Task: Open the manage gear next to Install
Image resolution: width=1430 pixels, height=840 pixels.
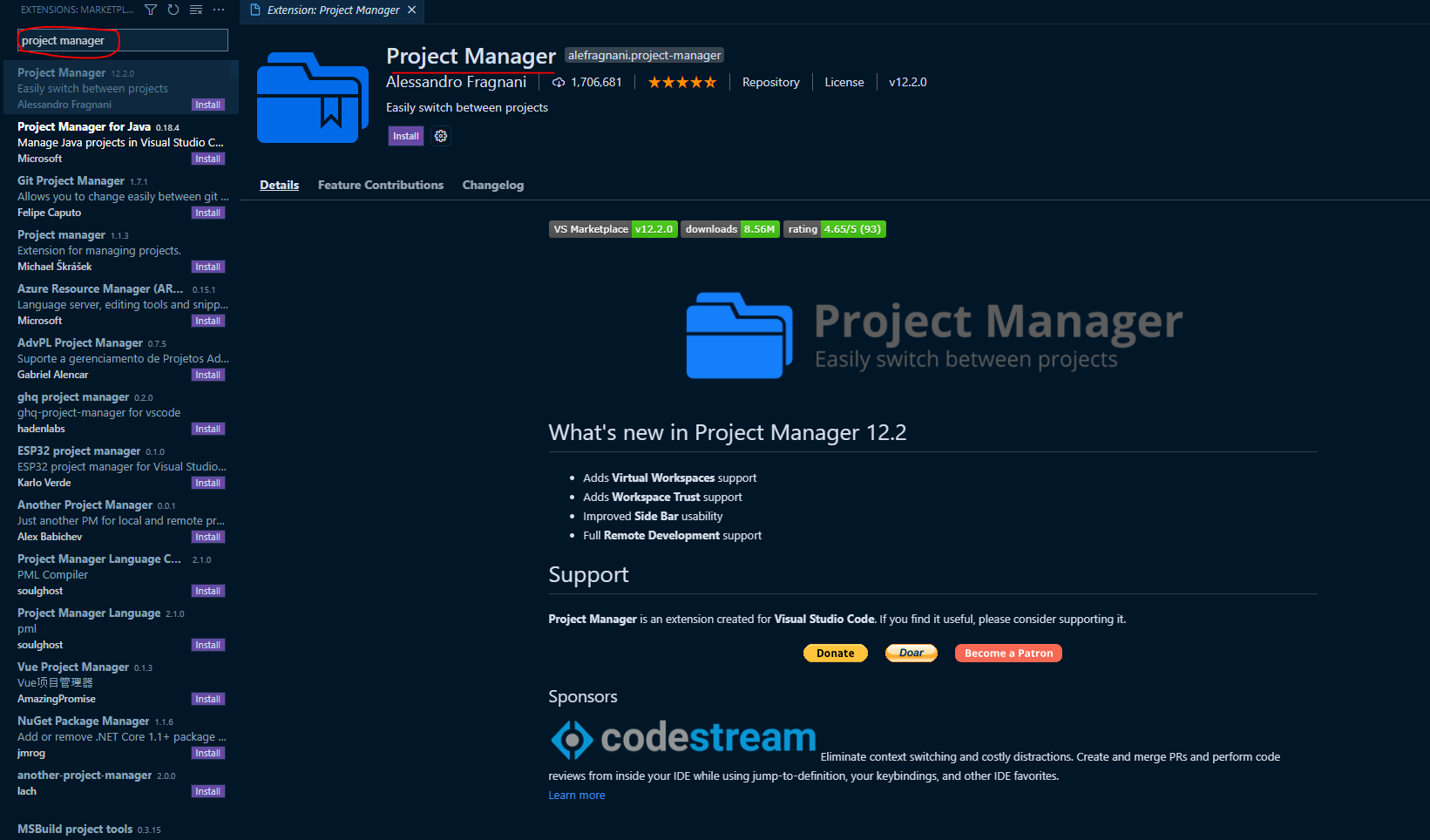Action: (x=441, y=136)
